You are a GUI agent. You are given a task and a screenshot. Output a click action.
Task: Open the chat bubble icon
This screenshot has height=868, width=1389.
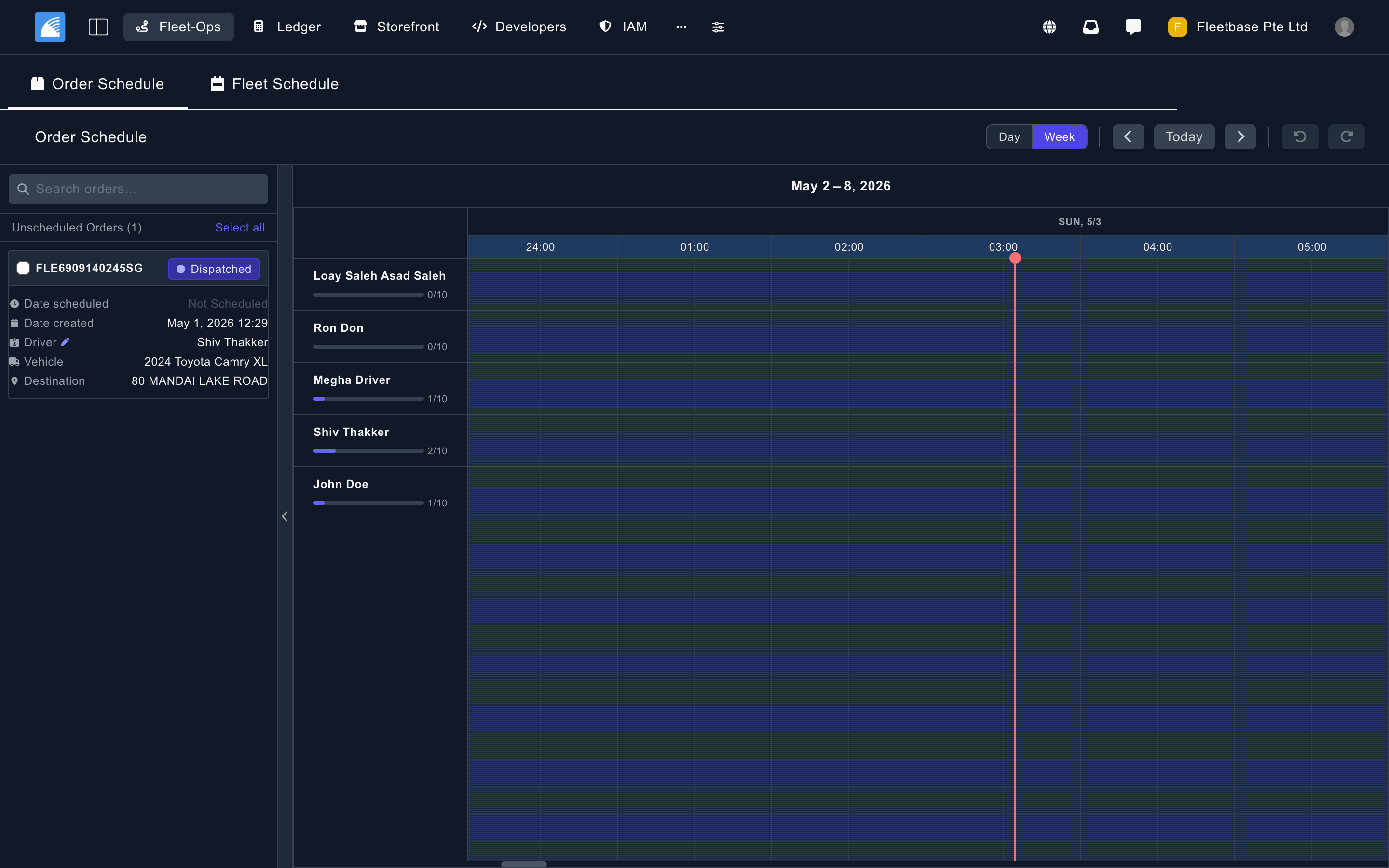tap(1133, 27)
